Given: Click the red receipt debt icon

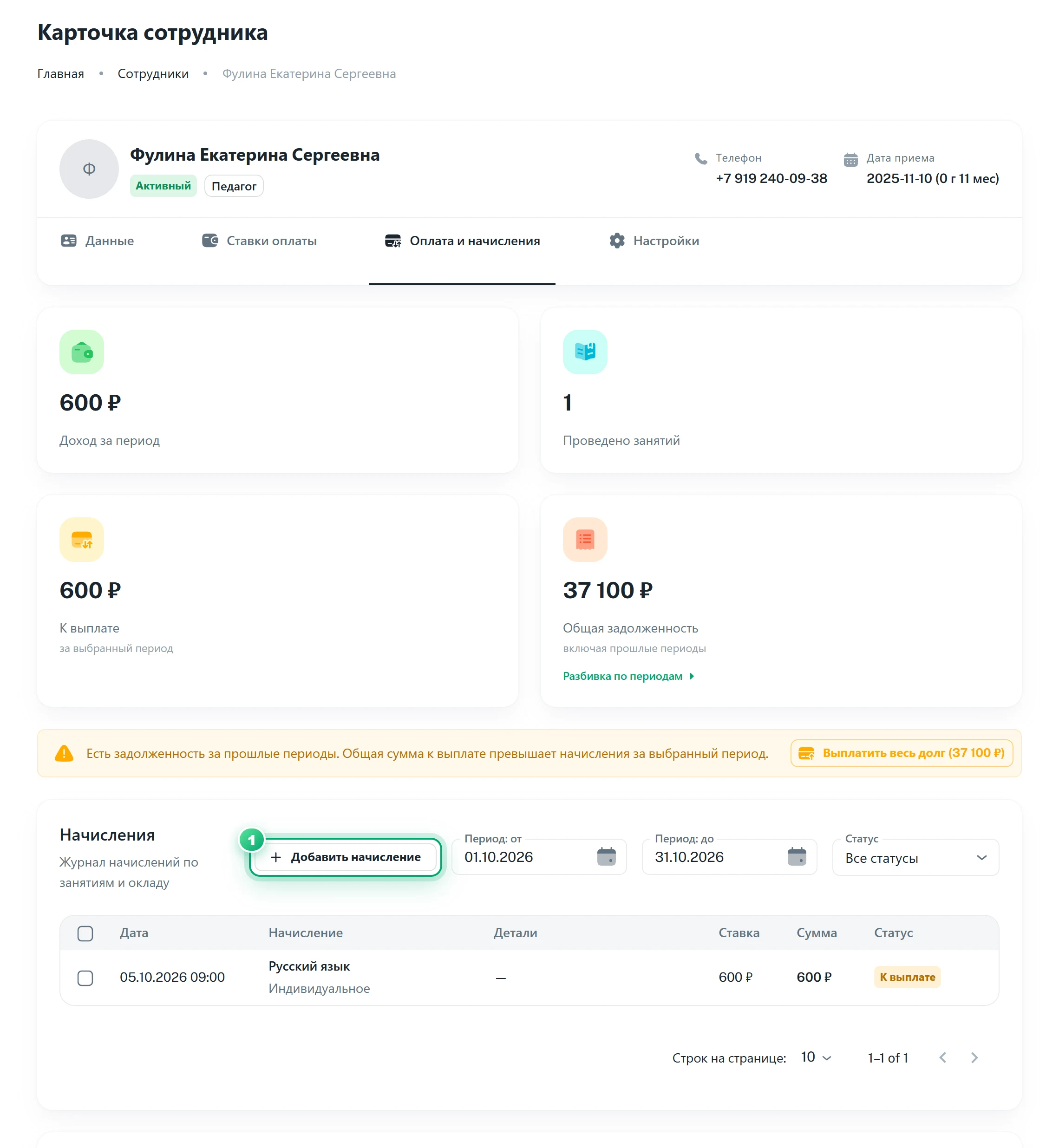Looking at the screenshot, I should click(x=584, y=540).
